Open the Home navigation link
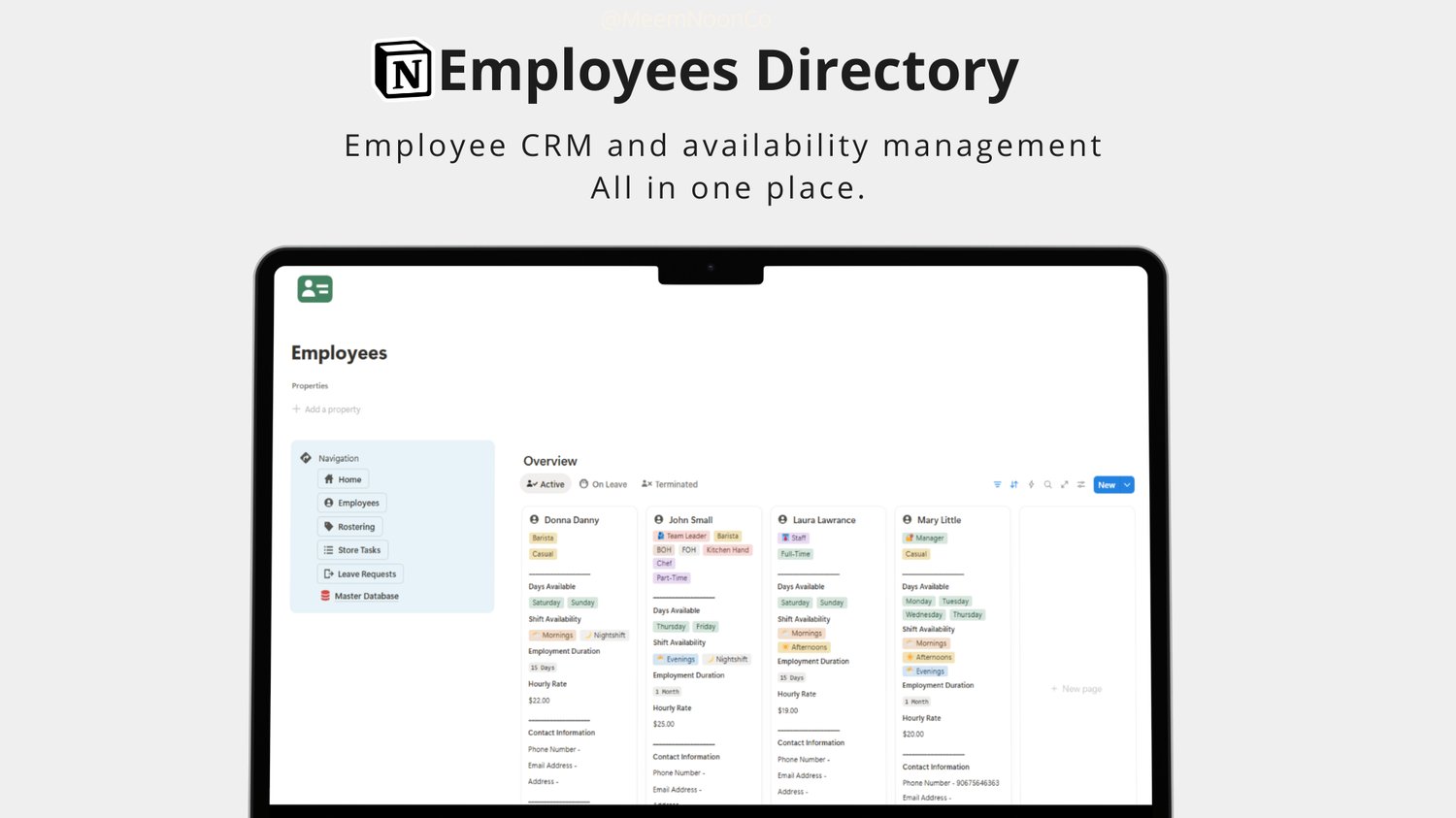This screenshot has width=1456, height=818. click(343, 479)
